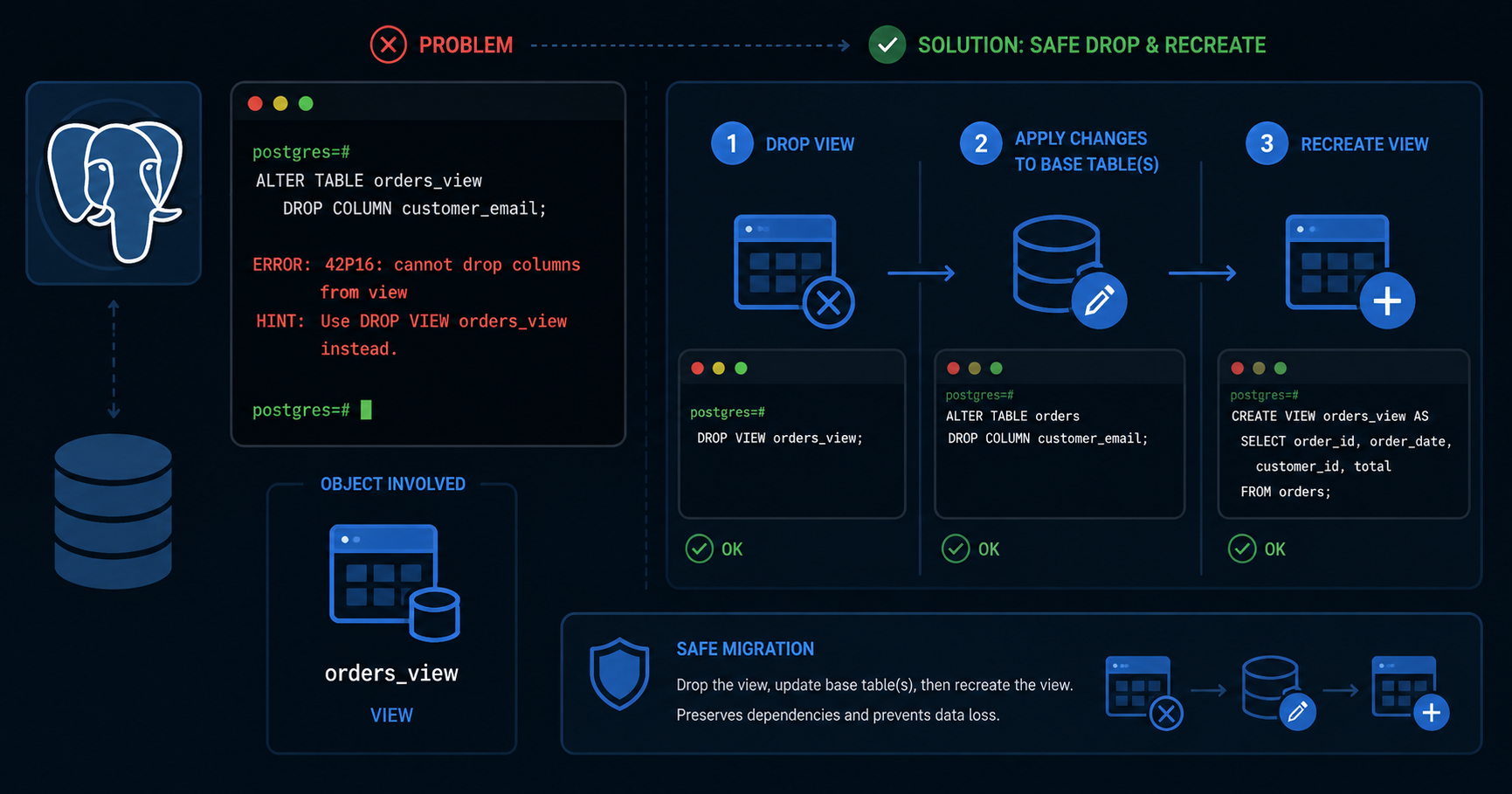Click the "APPLY CHANGES TO BASE TABLE(S)" title
This screenshot has width=1512, height=794.
pos(1087,151)
